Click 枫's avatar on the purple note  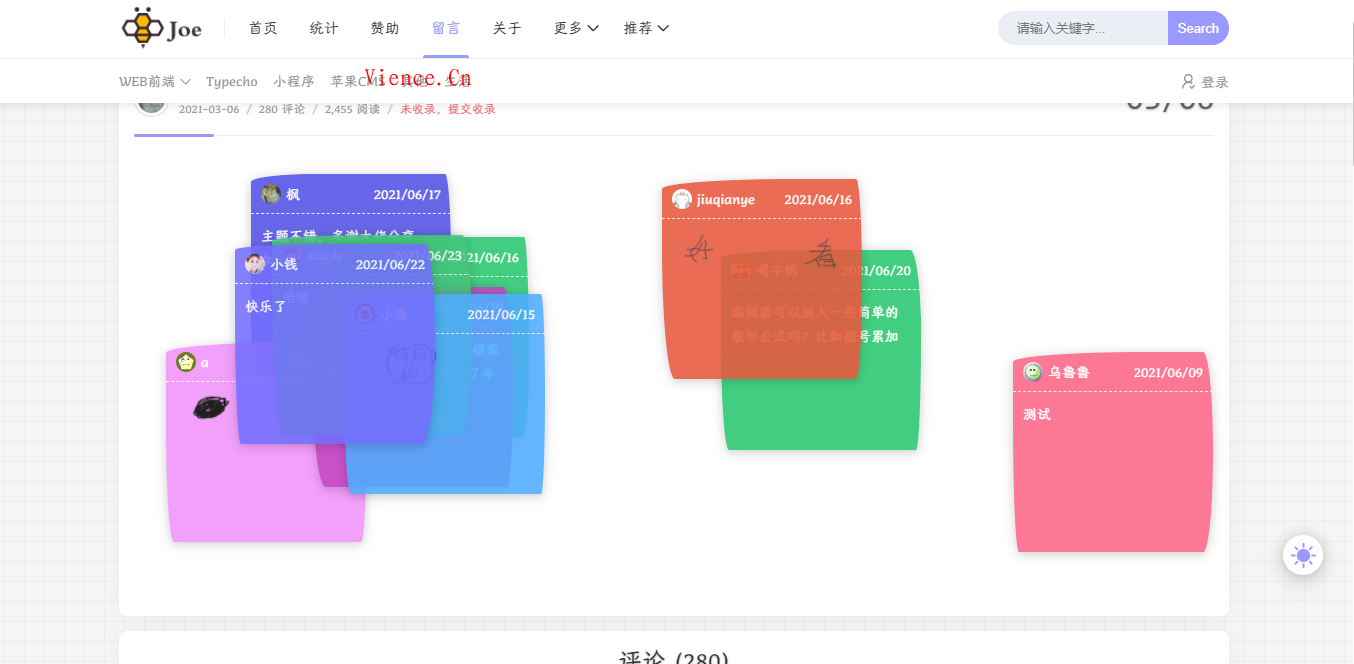coord(271,194)
